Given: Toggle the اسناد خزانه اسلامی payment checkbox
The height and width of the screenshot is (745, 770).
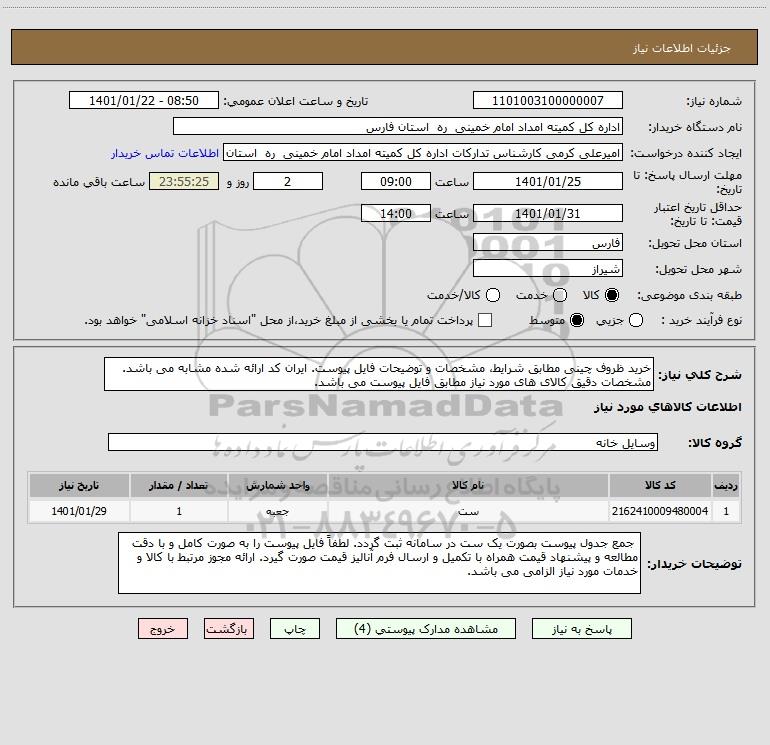Looking at the screenshot, I should (485, 320).
